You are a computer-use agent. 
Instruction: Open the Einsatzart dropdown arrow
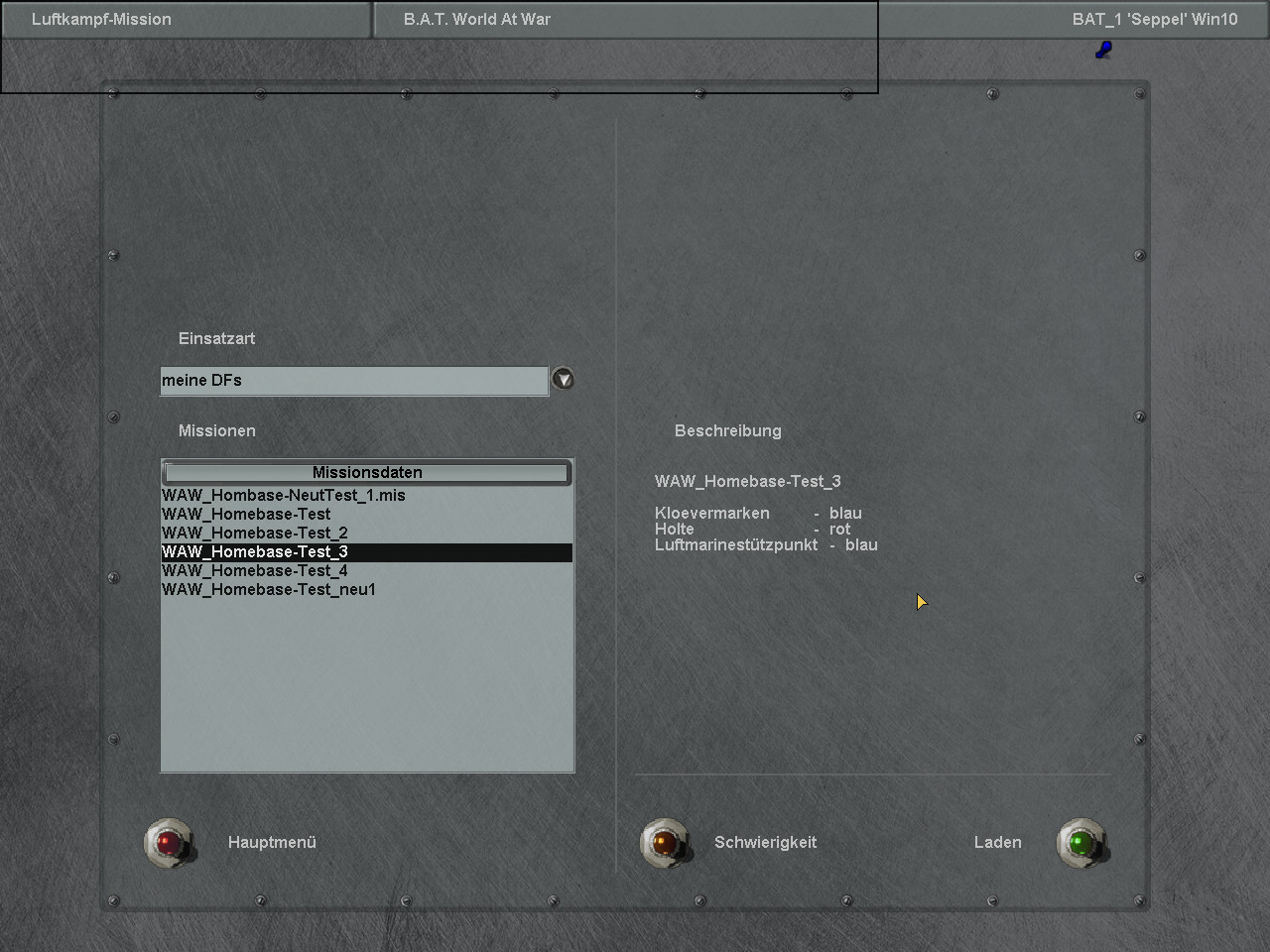pyautogui.click(x=563, y=380)
